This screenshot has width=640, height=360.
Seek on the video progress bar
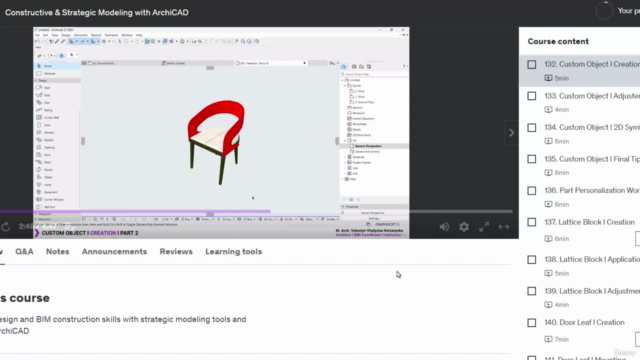pos(256,211)
